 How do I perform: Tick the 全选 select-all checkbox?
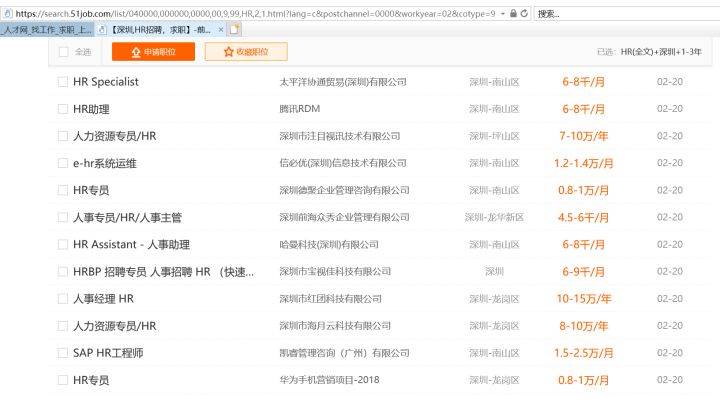pyautogui.click(x=64, y=52)
